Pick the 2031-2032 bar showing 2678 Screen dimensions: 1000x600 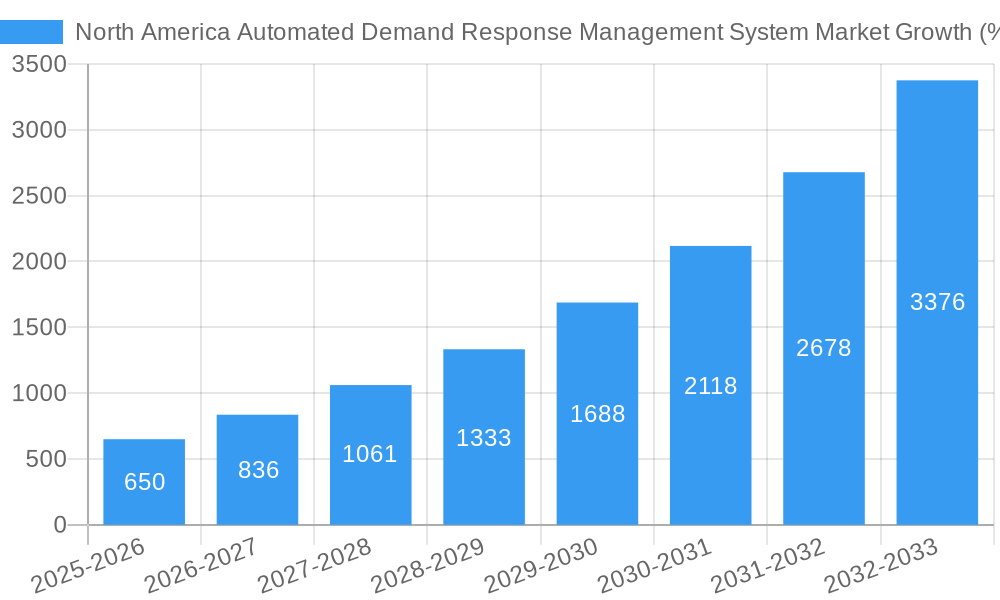tap(824, 349)
